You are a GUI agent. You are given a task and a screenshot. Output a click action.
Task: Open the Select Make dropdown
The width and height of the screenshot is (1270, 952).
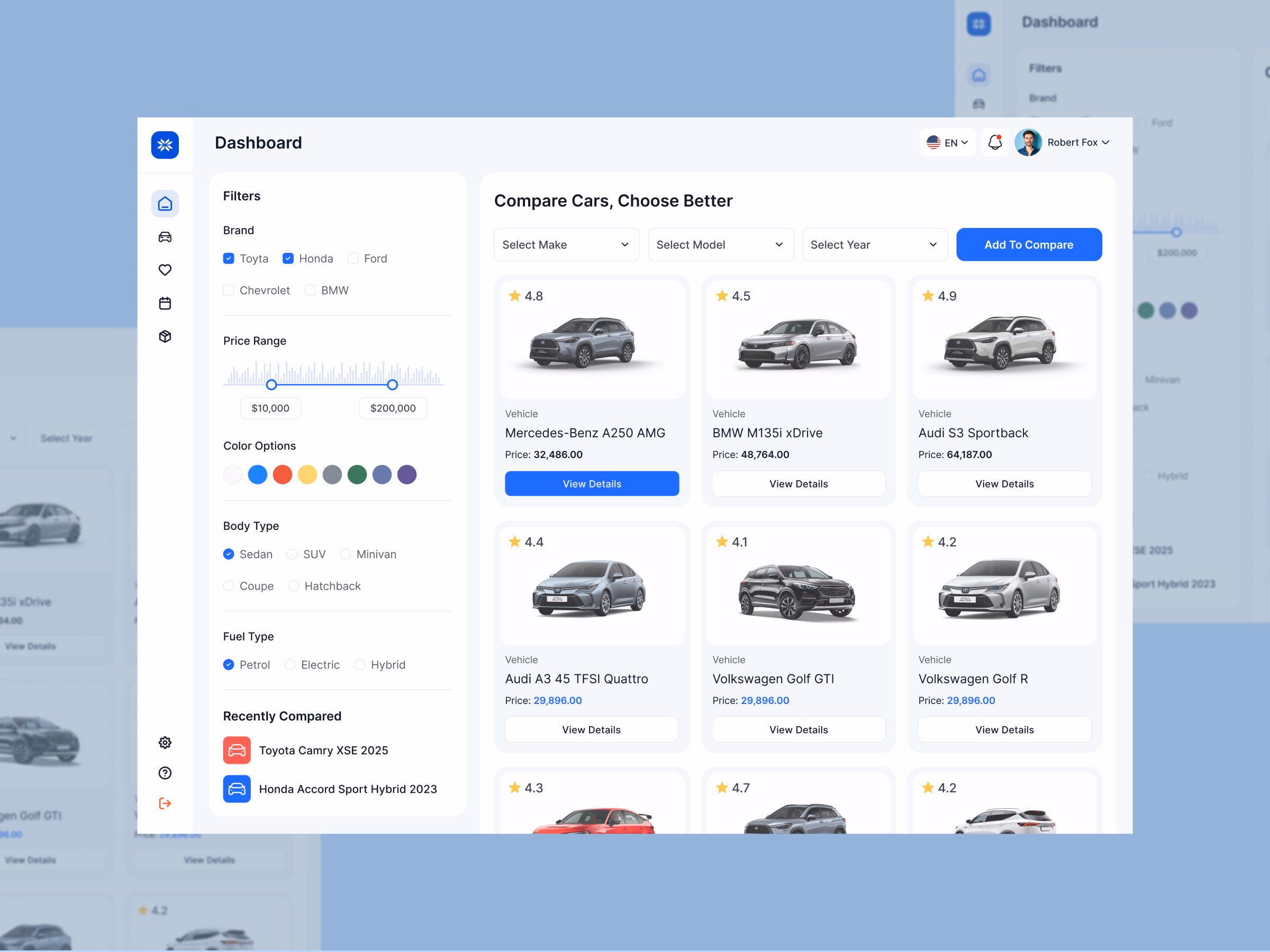pyautogui.click(x=567, y=244)
